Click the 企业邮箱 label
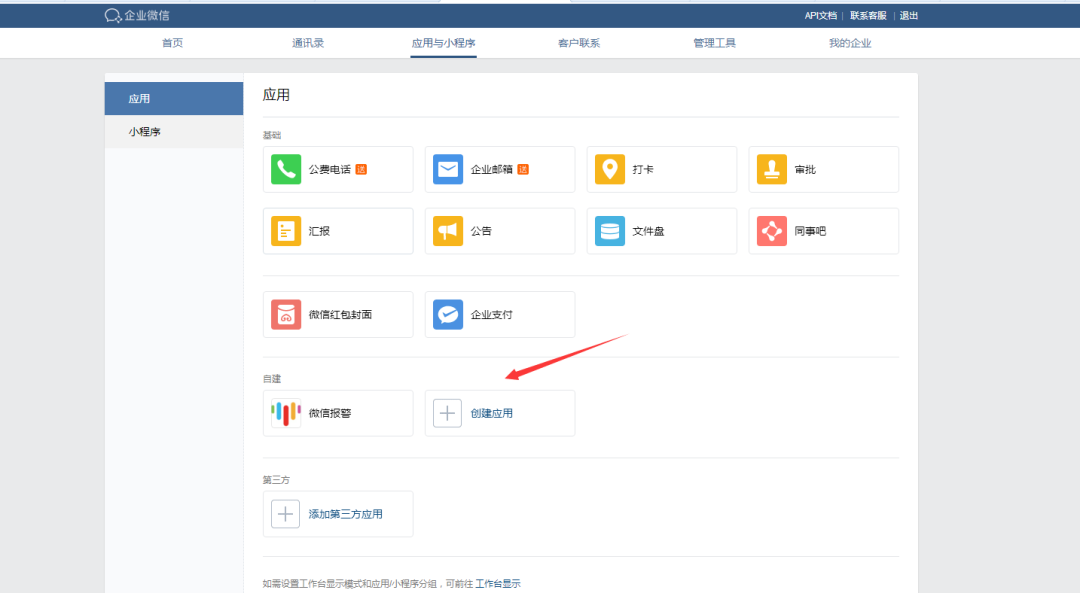Image resolution: width=1080 pixels, height=593 pixels. (492, 169)
